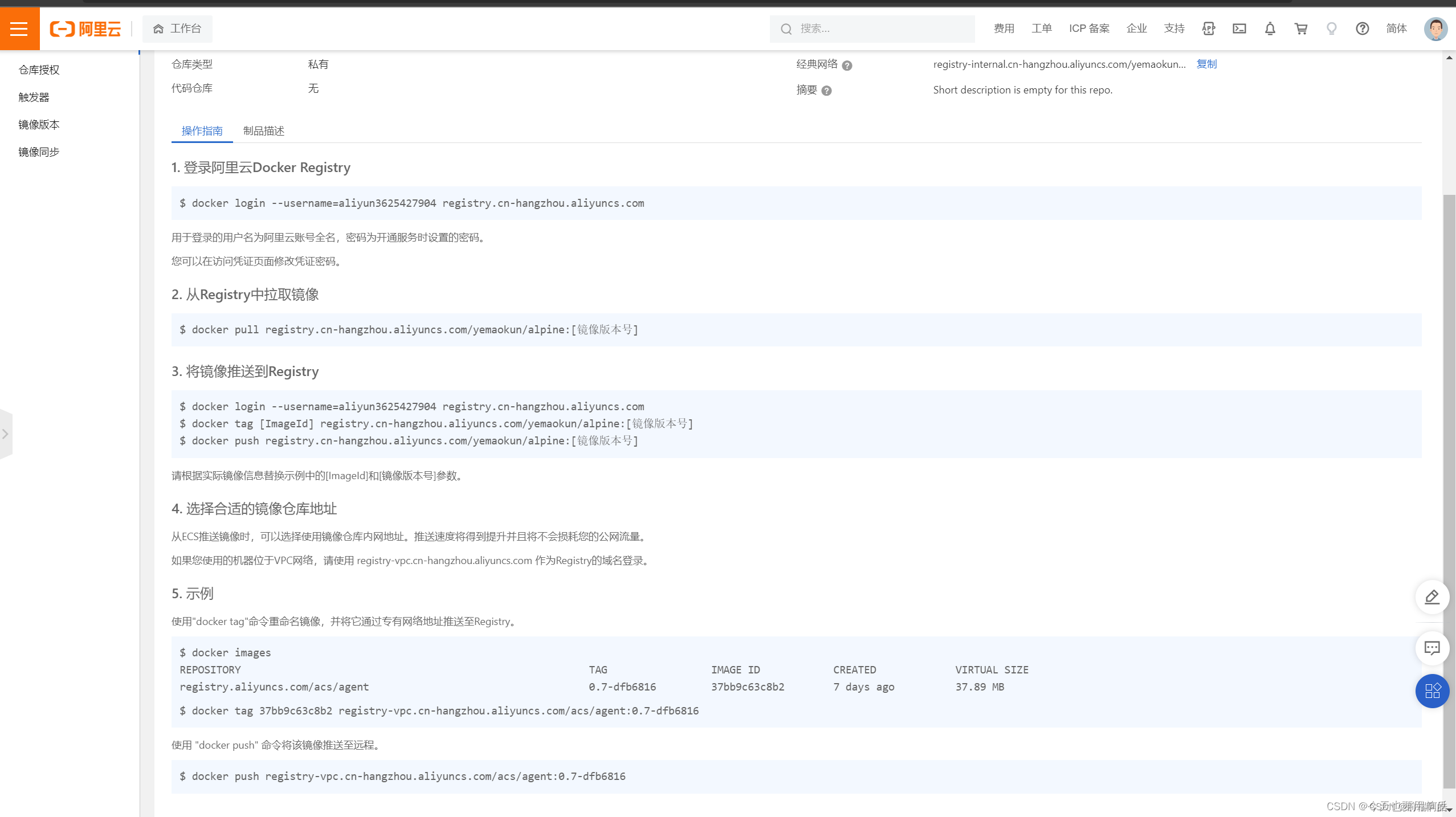Viewport: 1456px width, 817px height.
Task: Click the docker tag [ImageId] command line
Action: click(x=437, y=423)
